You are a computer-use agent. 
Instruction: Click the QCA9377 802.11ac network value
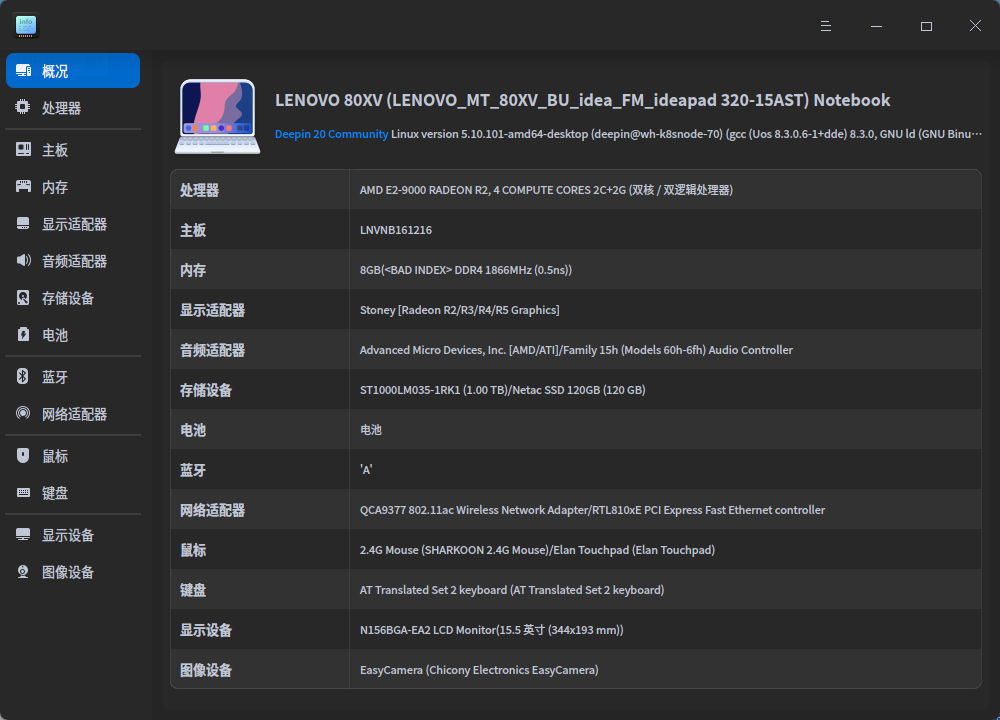point(592,510)
